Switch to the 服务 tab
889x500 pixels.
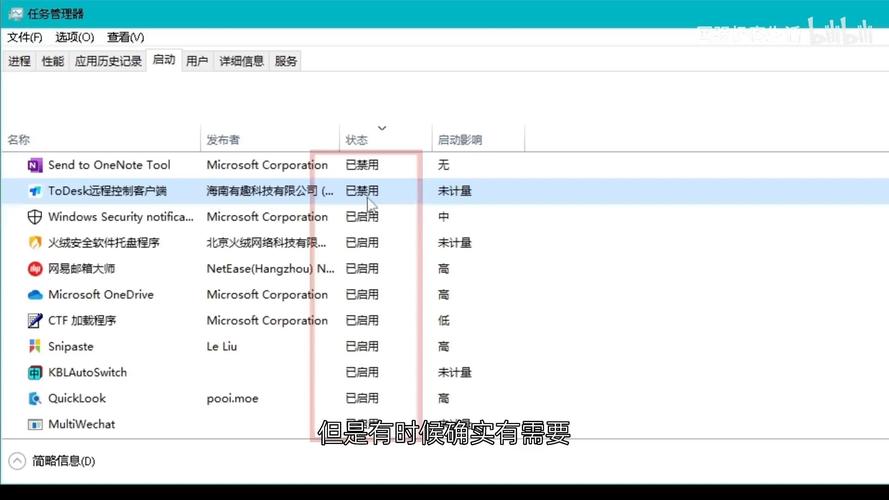click(286, 61)
